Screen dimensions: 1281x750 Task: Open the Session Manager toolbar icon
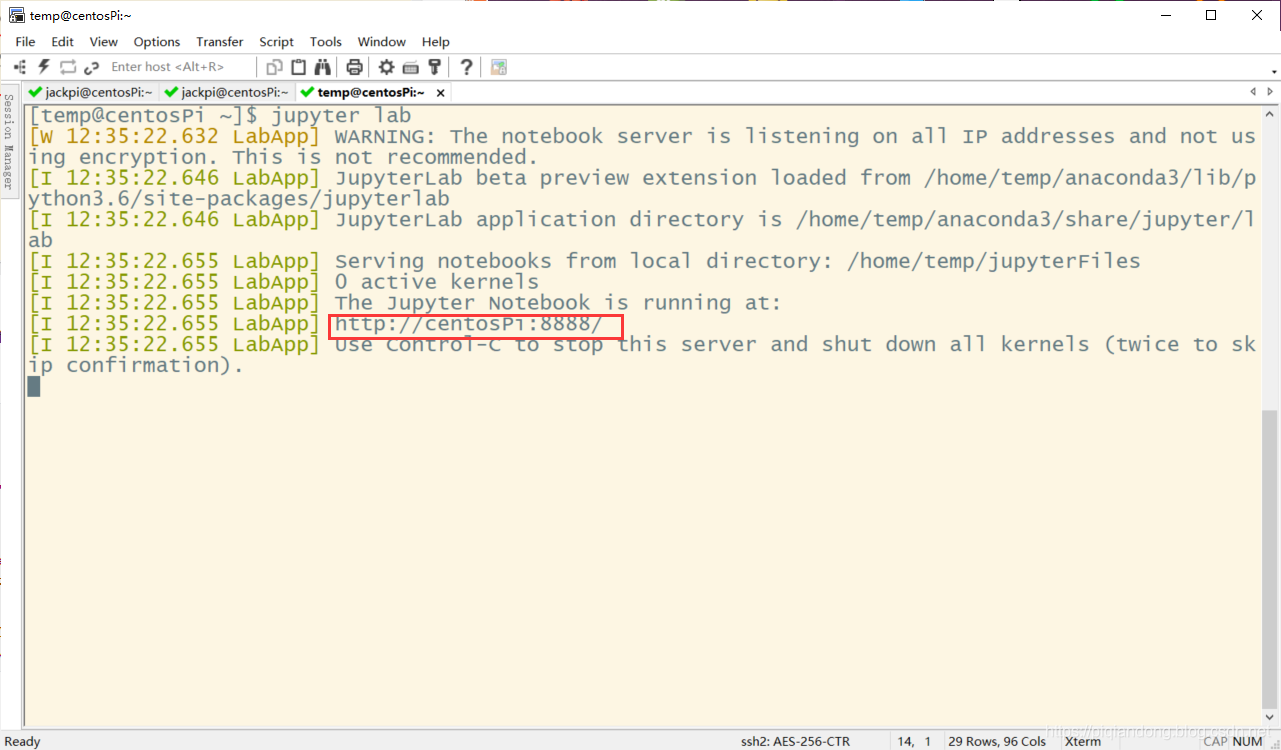pos(20,67)
